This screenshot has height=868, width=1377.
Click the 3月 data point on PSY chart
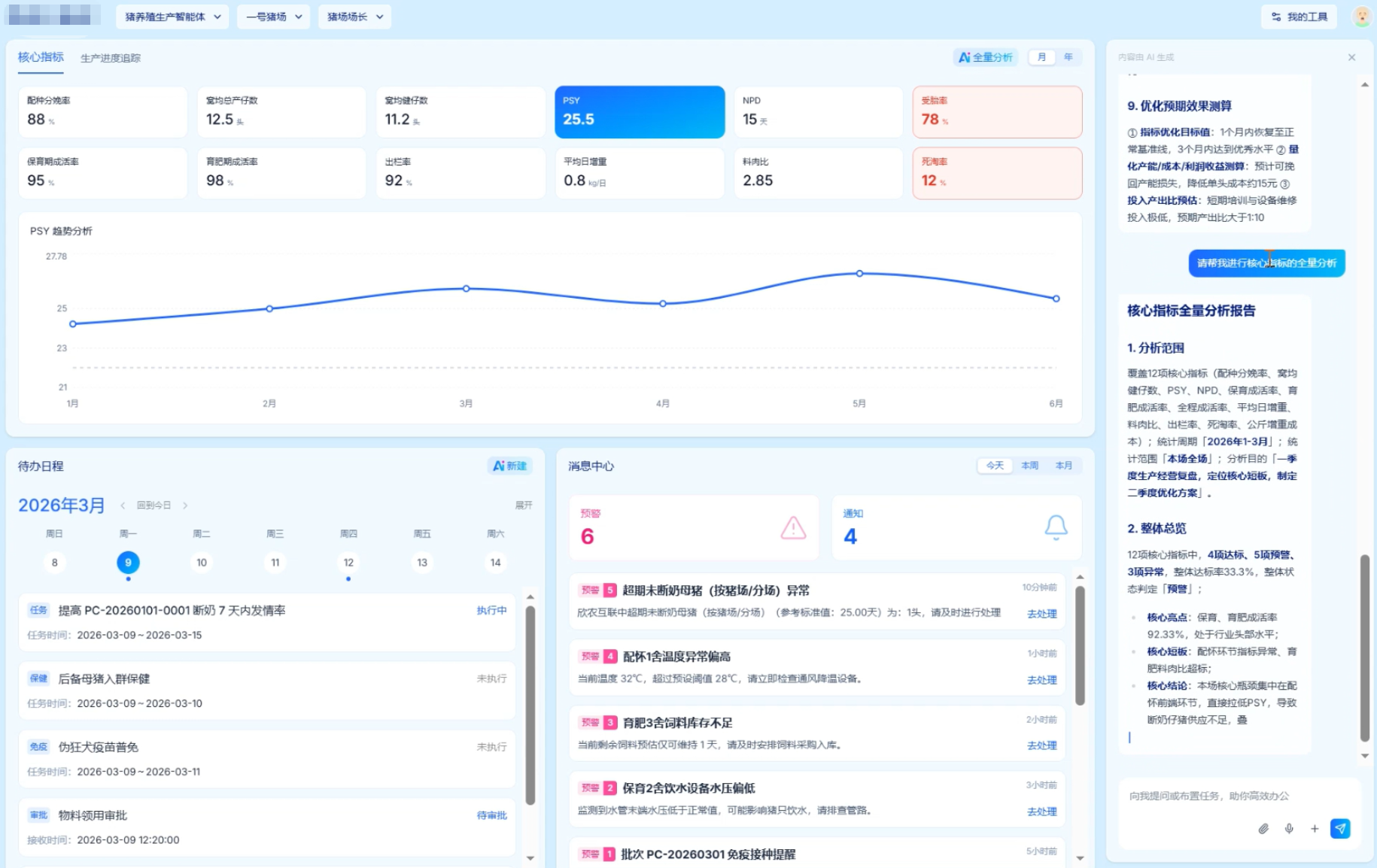tap(467, 289)
